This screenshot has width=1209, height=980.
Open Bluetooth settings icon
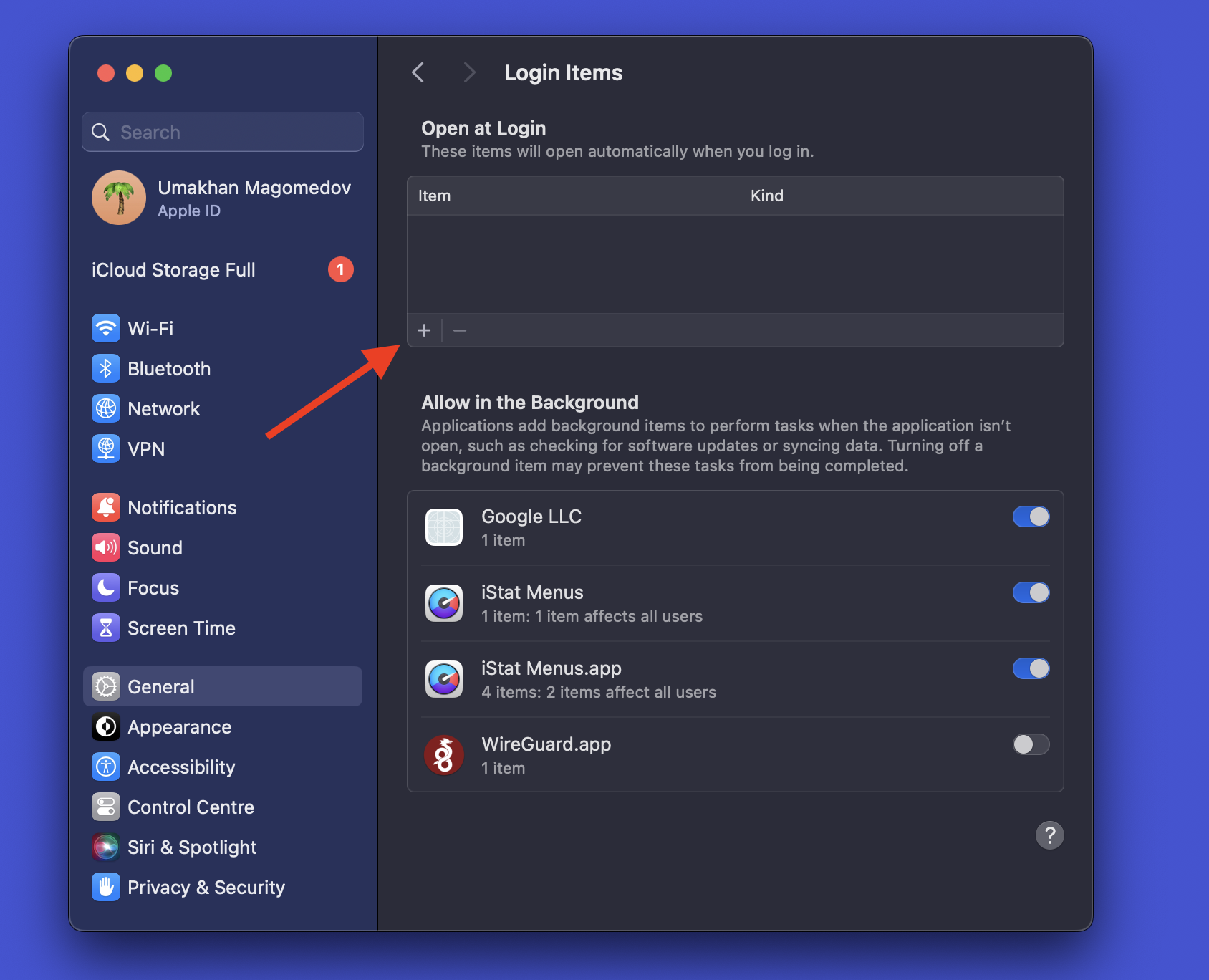(106, 369)
